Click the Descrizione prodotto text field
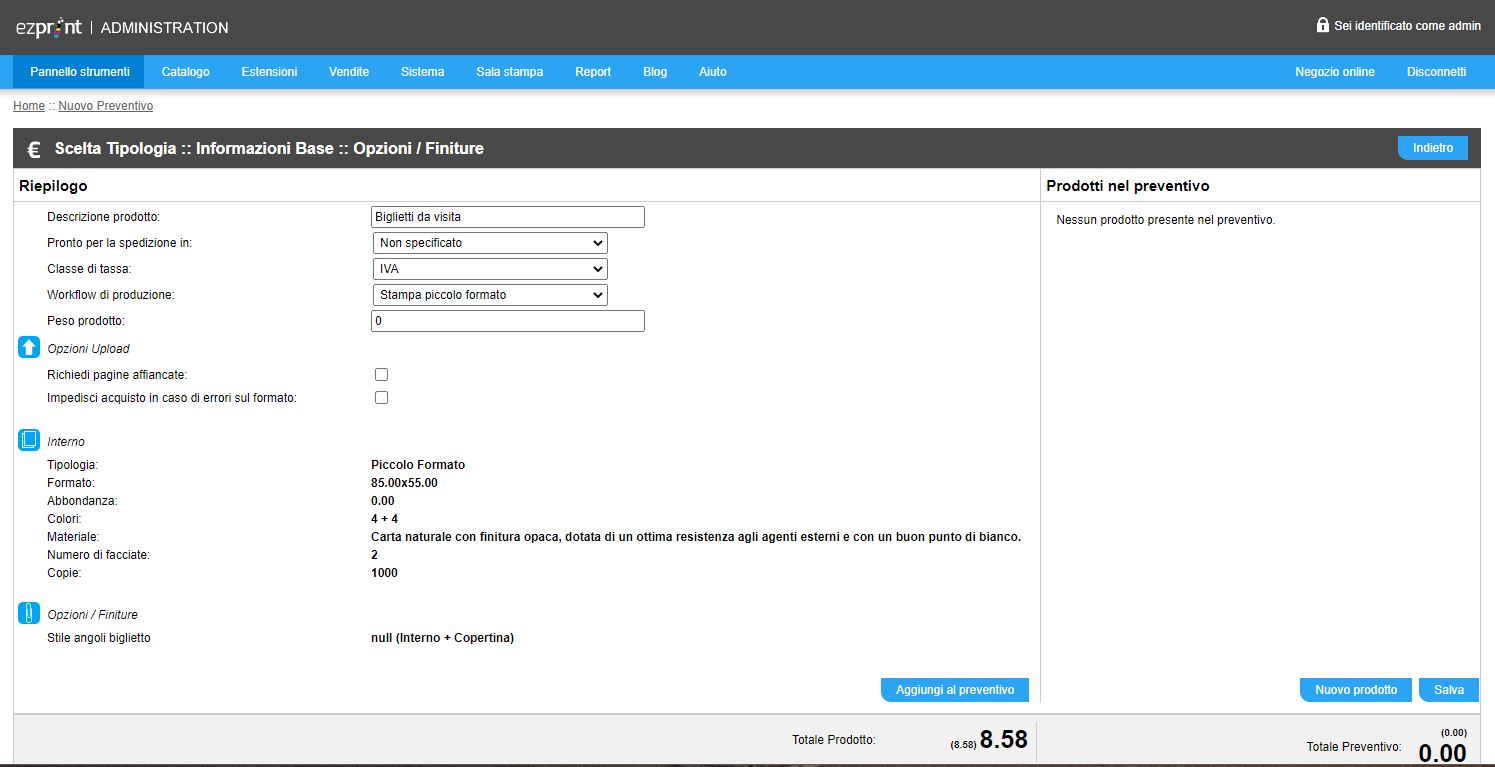The width and height of the screenshot is (1495, 767). (x=508, y=217)
